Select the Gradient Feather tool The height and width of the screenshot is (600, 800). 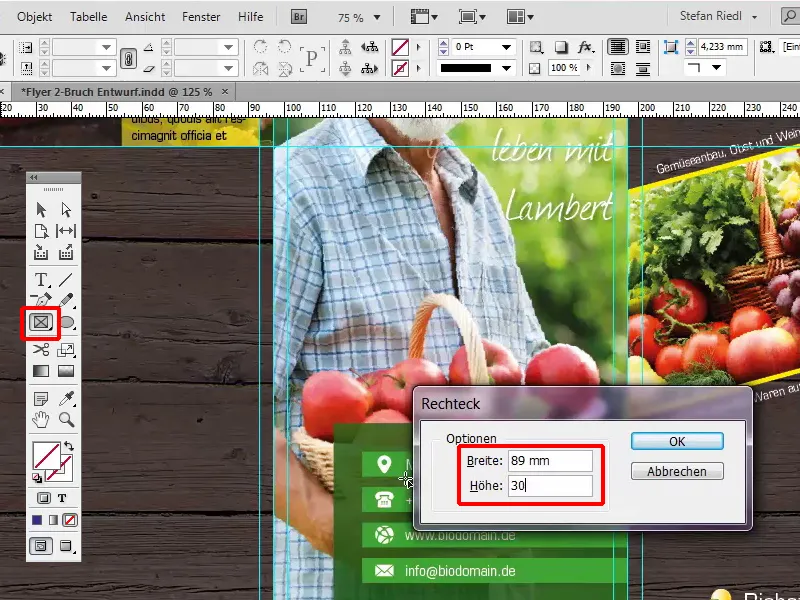(x=66, y=371)
